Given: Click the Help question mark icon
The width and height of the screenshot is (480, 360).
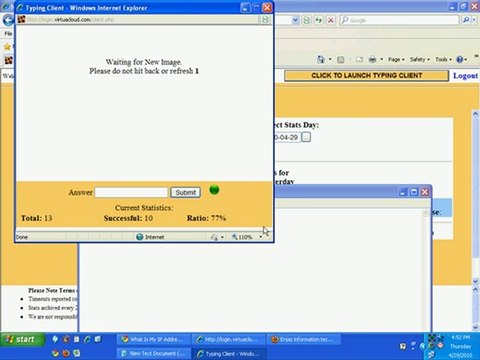Looking at the screenshot, I should tap(460, 59).
